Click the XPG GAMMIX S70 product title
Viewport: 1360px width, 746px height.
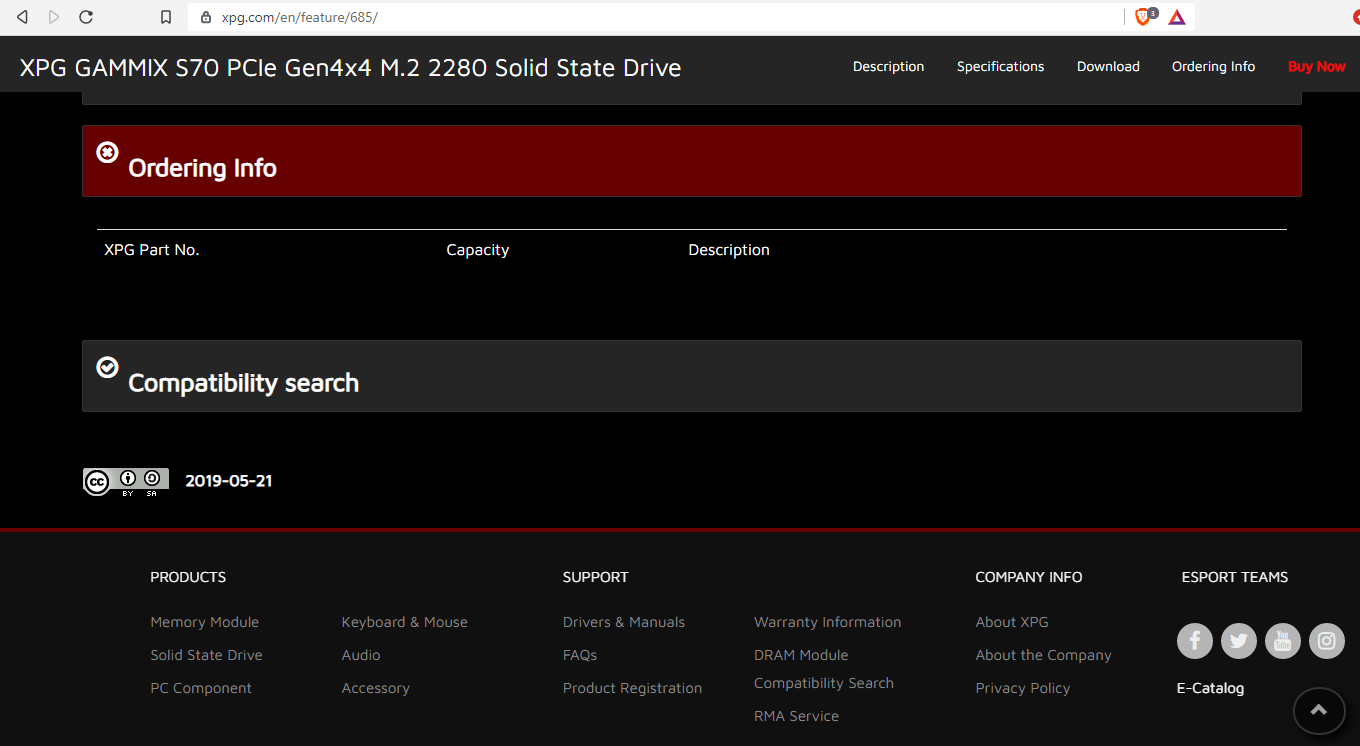(x=350, y=68)
